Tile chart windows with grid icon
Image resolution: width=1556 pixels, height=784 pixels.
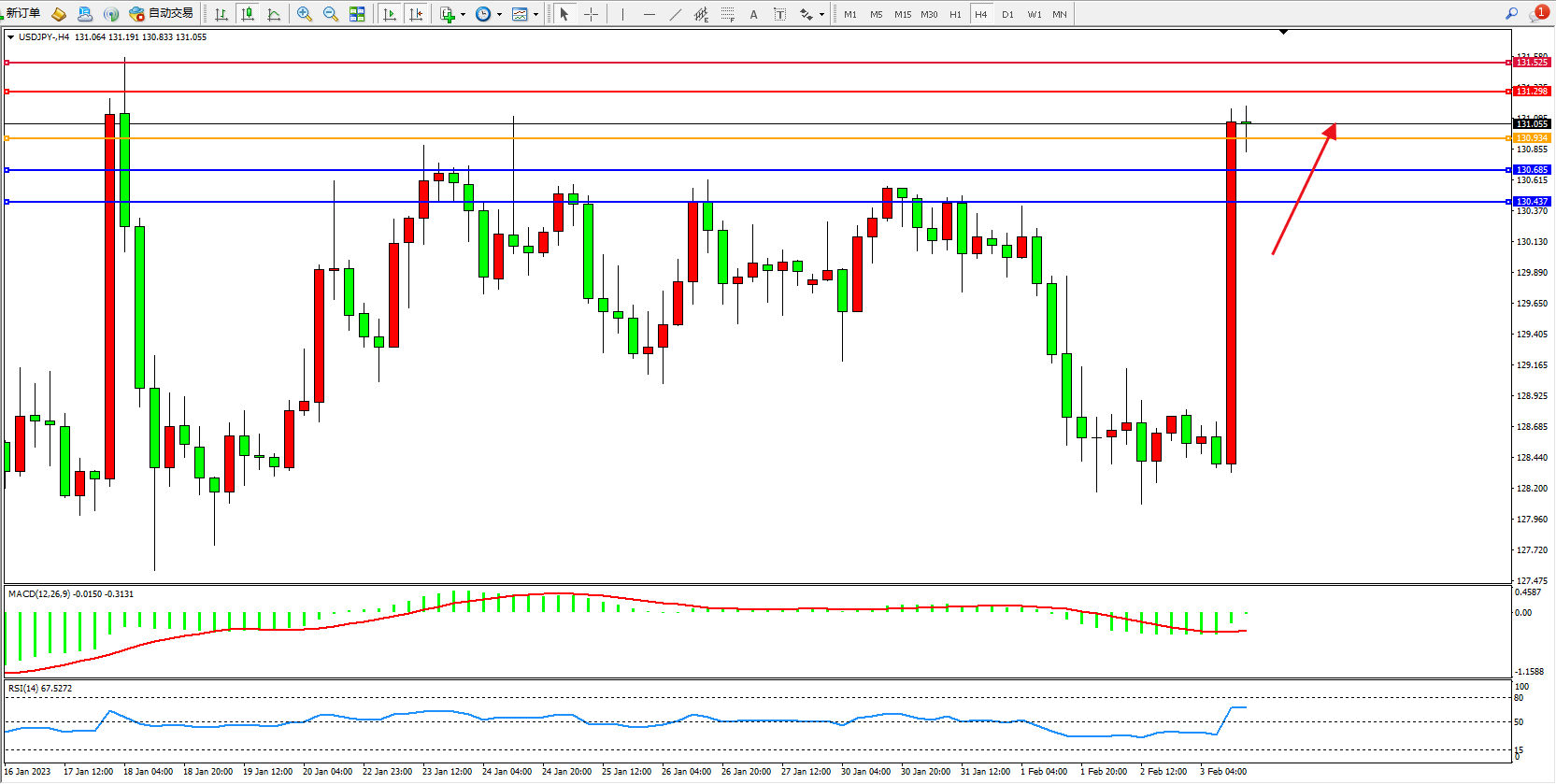coord(357,14)
